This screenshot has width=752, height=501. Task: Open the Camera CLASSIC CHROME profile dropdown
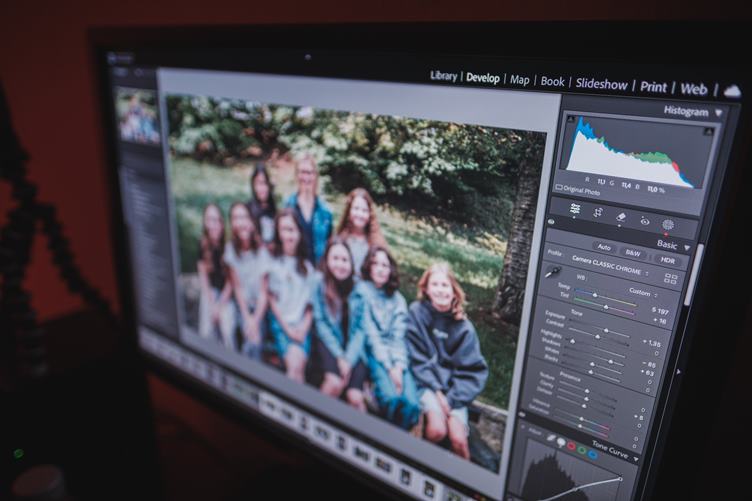coord(610,266)
